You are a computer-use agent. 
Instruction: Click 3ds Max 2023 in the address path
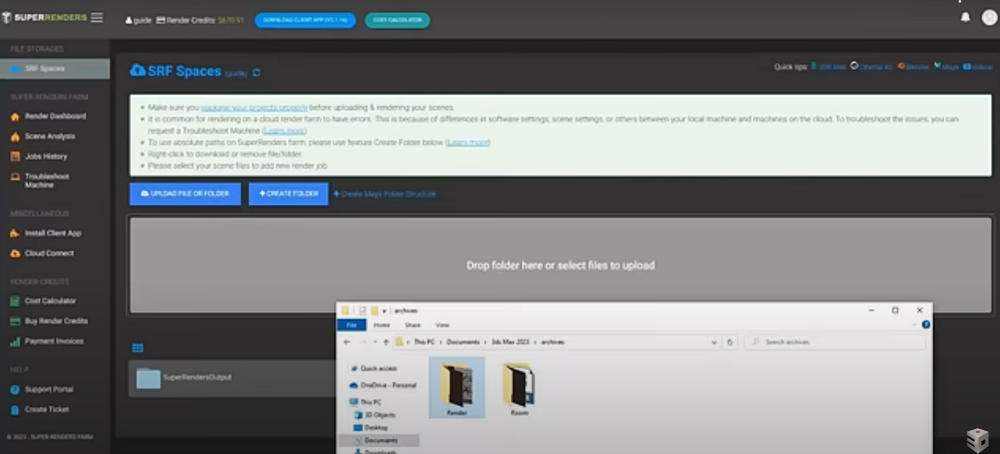tap(510, 342)
